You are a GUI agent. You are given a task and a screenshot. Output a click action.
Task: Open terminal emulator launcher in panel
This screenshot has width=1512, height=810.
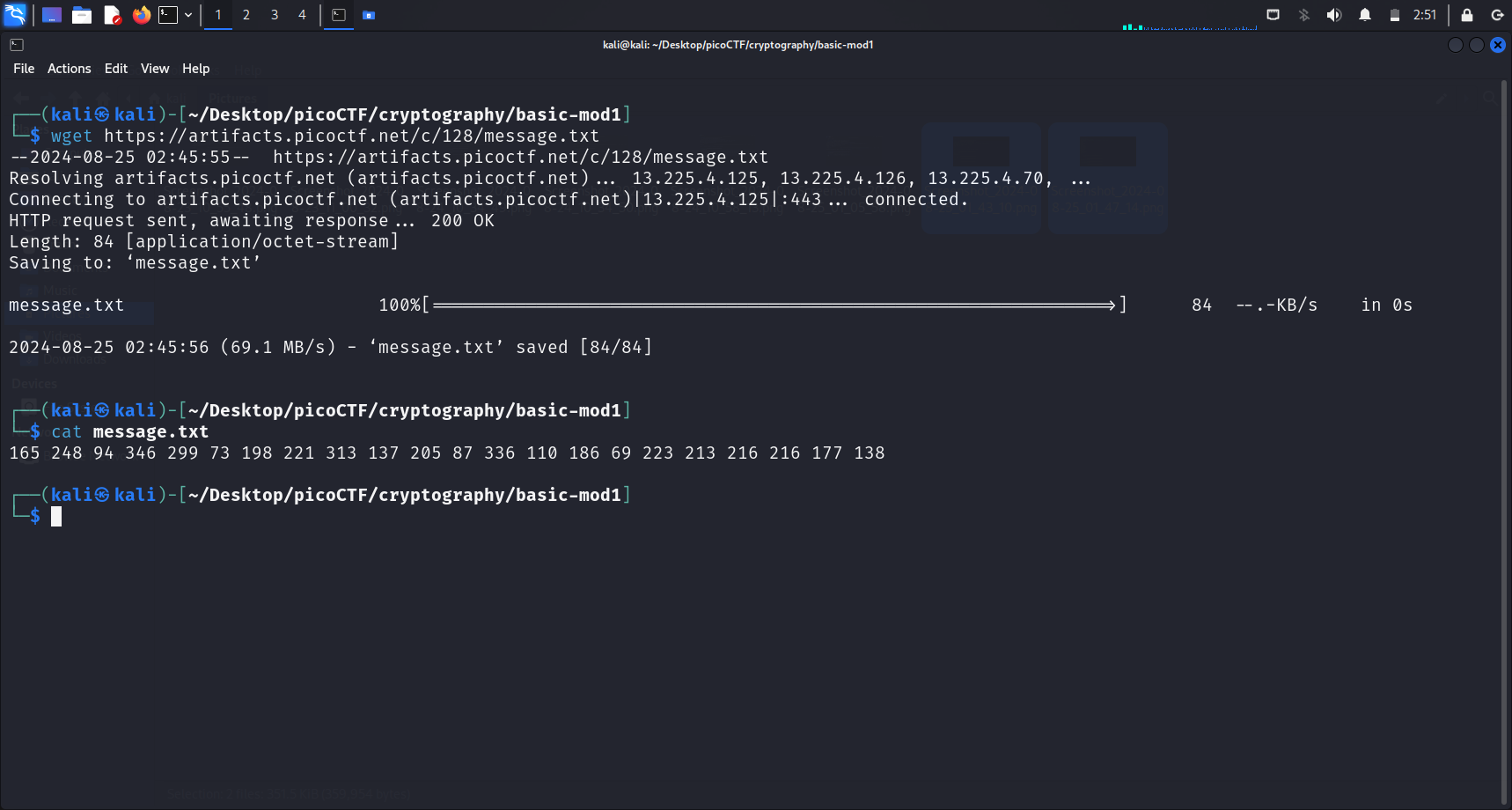(168, 15)
